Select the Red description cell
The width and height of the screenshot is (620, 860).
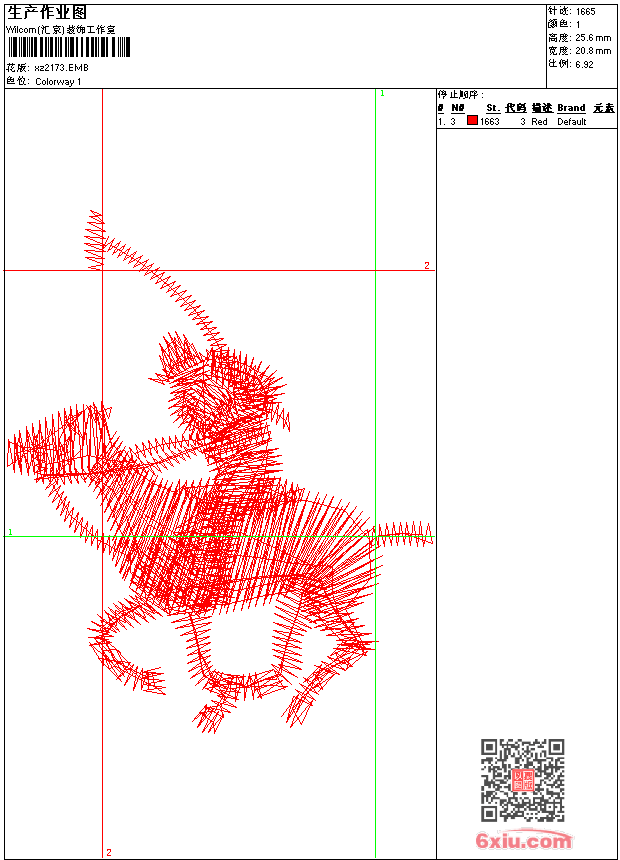(539, 122)
